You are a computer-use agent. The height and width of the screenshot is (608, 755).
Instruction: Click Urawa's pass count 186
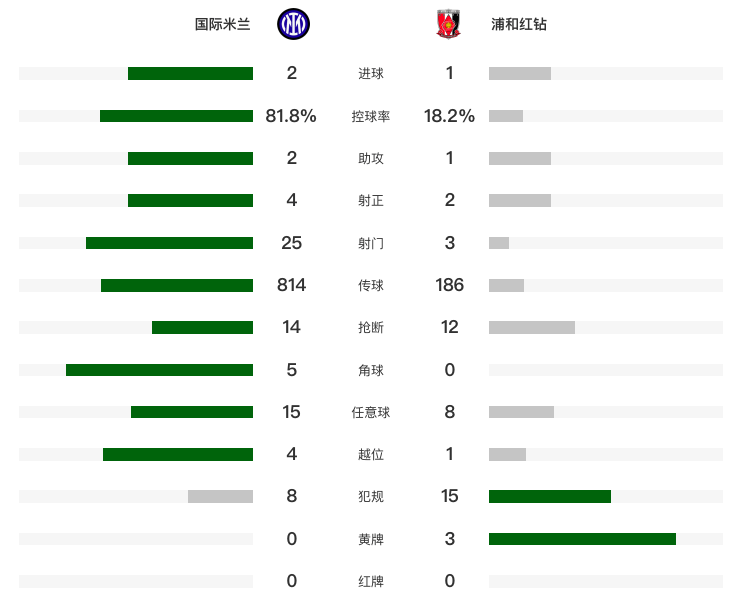tap(450, 285)
